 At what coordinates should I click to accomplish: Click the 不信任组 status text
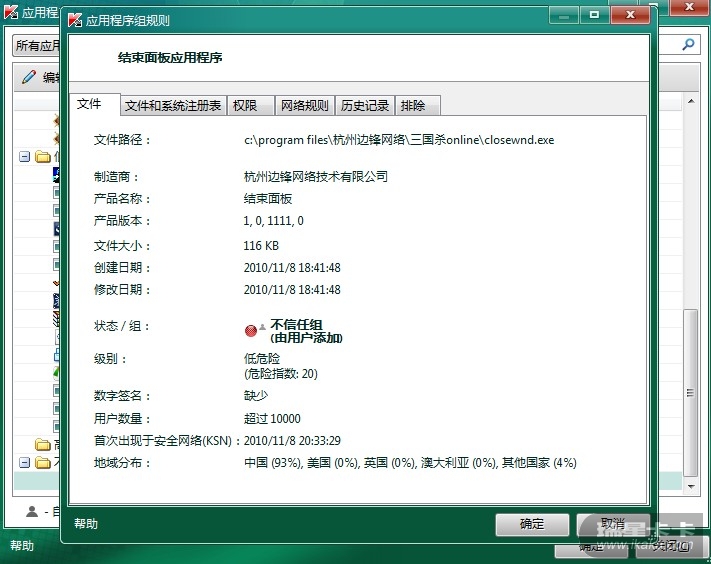[x=296, y=325]
